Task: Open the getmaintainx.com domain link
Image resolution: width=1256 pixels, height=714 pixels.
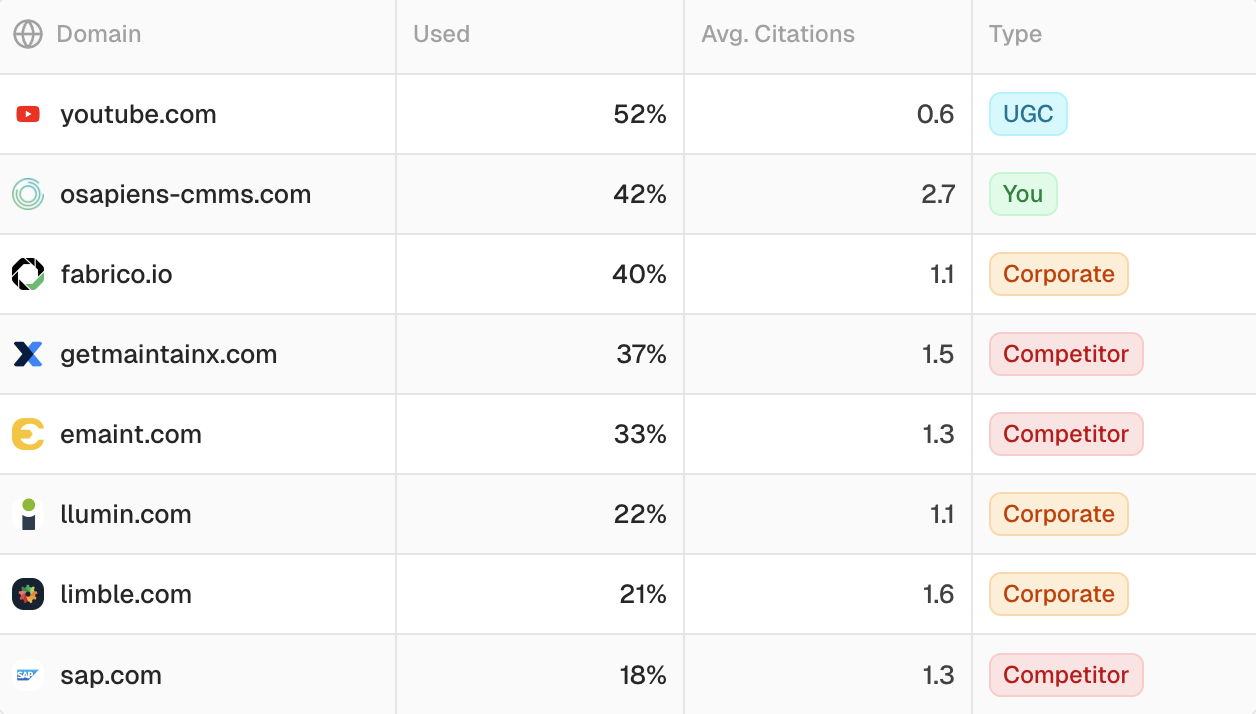Action: [168, 354]
